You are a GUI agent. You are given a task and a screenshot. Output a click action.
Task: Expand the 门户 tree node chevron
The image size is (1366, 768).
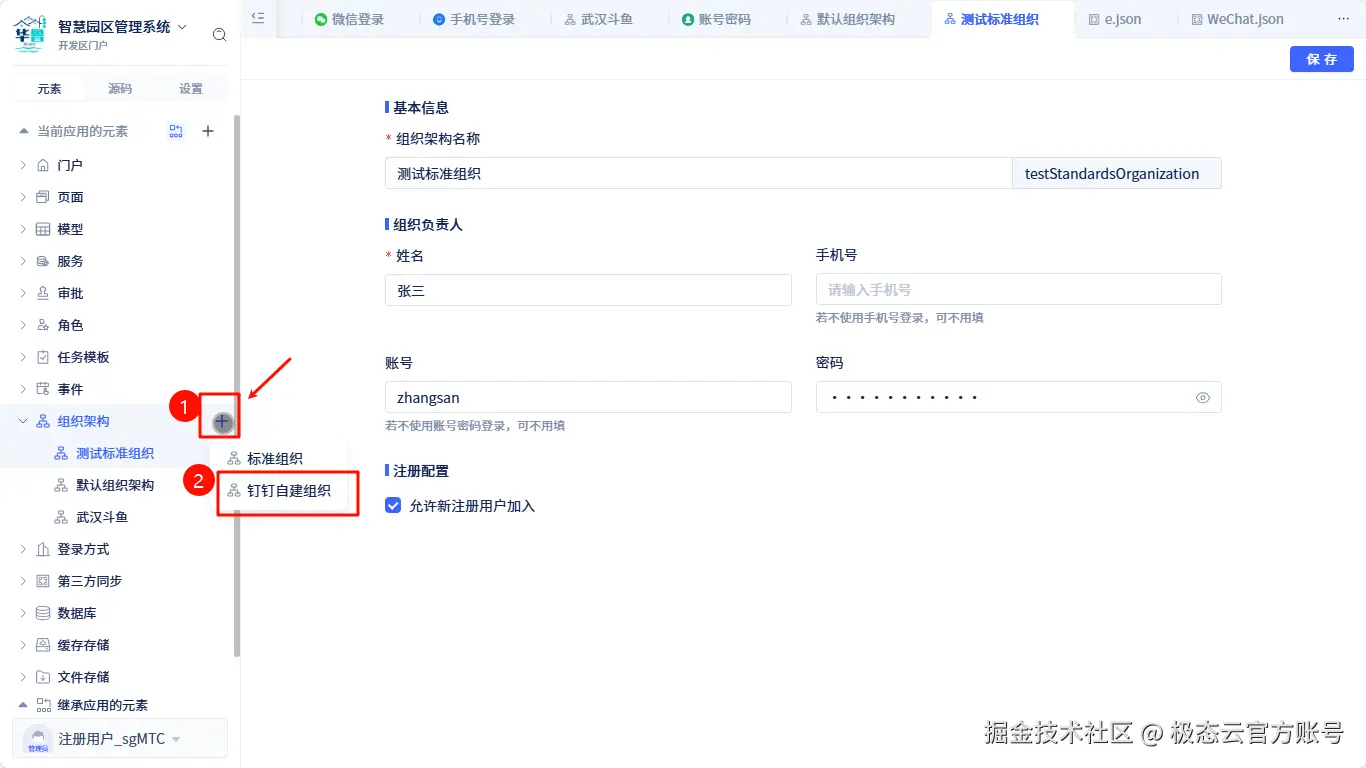coord(23,165)
